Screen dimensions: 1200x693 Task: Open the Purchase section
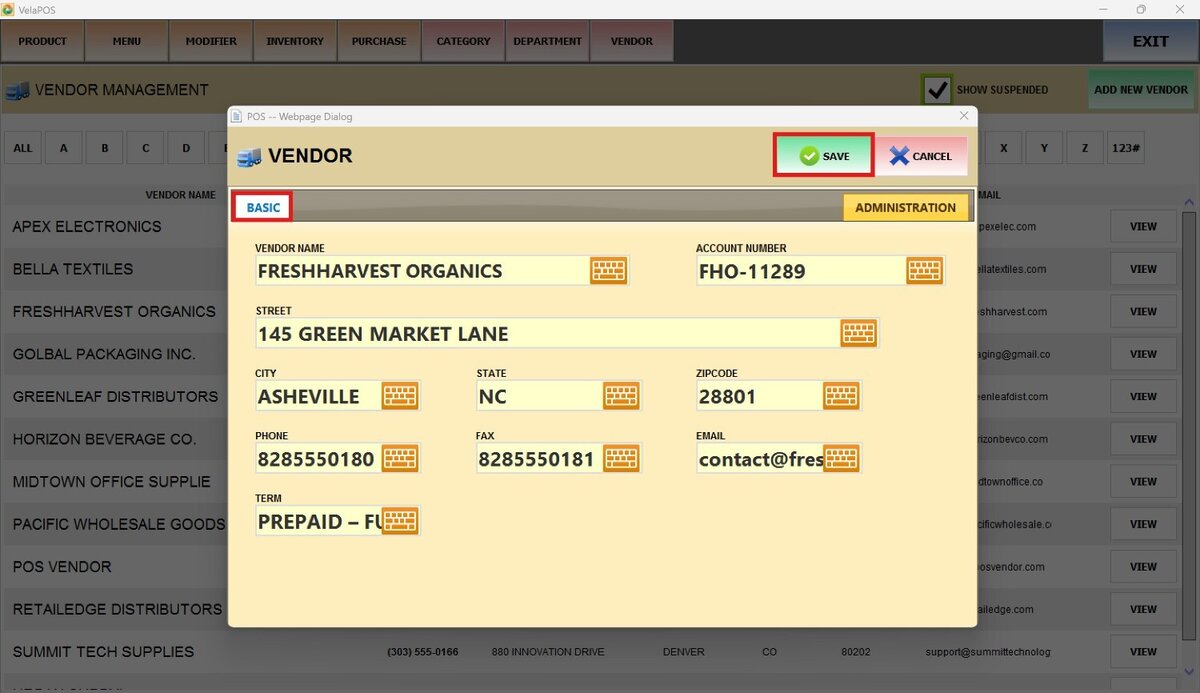pos(379,41)
